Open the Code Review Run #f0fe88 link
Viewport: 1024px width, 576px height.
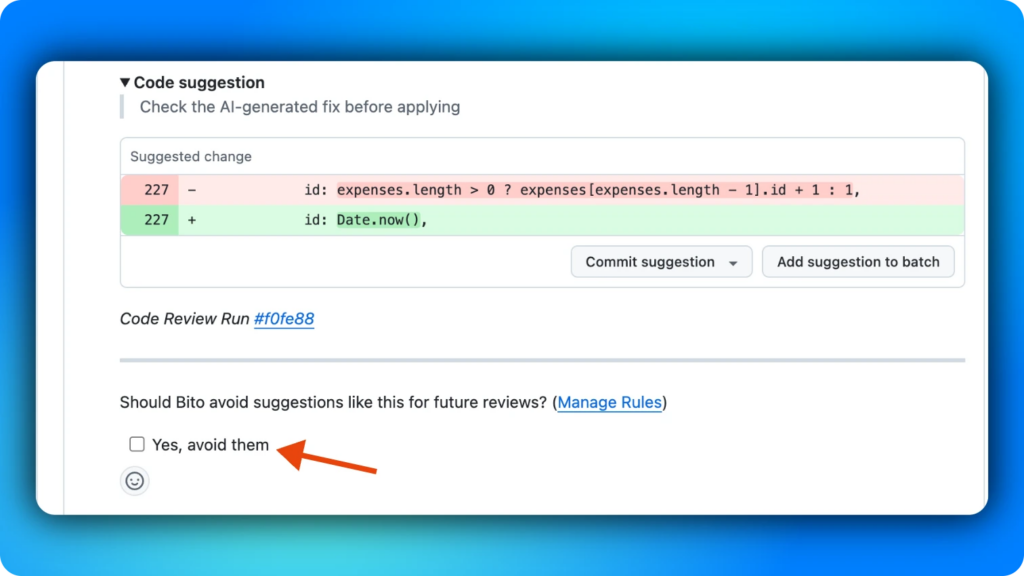286,319
